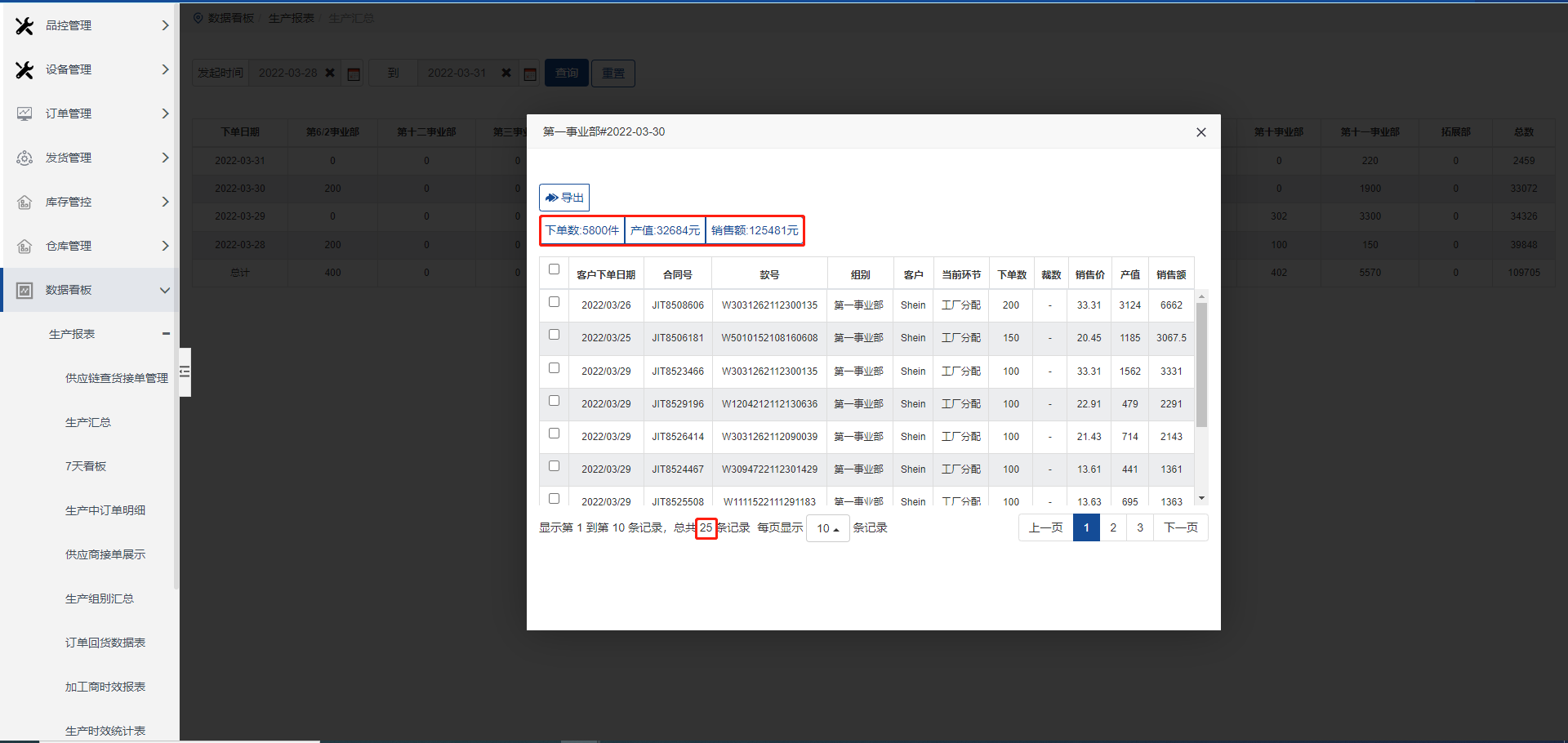
Task: Clear the end date 2022-03-31 with X icon
Action: 506,73
